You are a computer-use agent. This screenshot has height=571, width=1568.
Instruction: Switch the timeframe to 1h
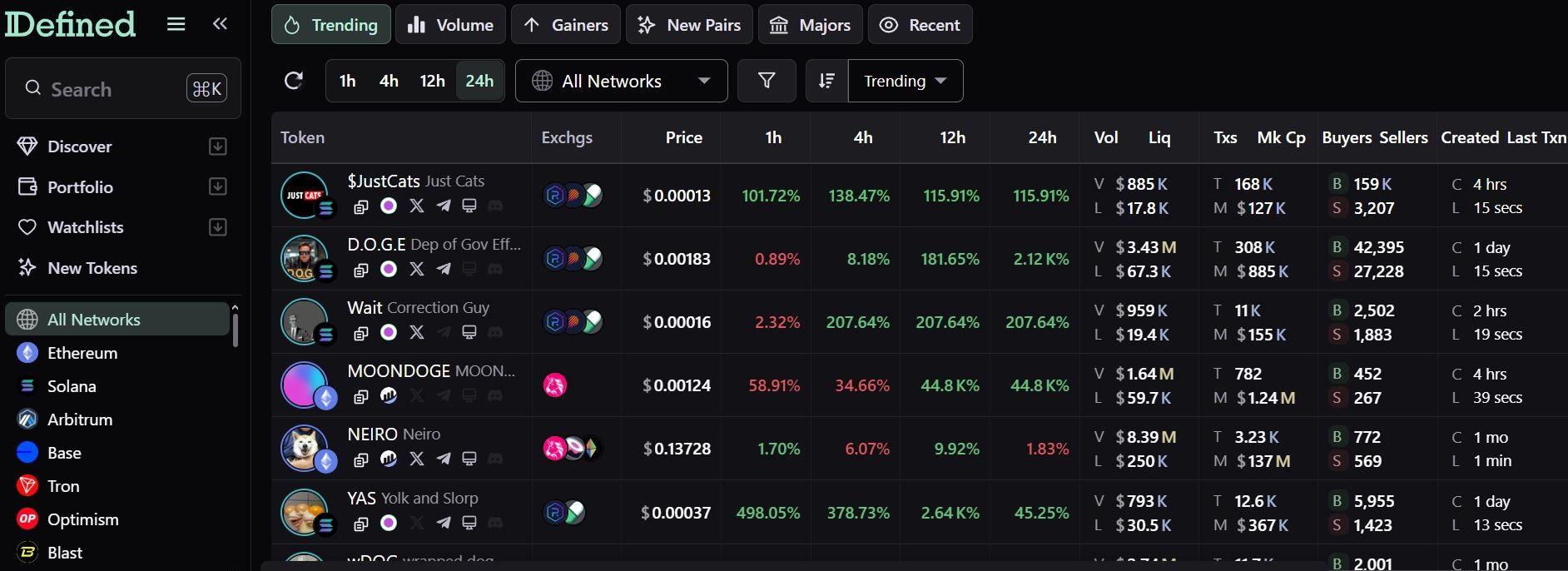click(x=347, y=81)
